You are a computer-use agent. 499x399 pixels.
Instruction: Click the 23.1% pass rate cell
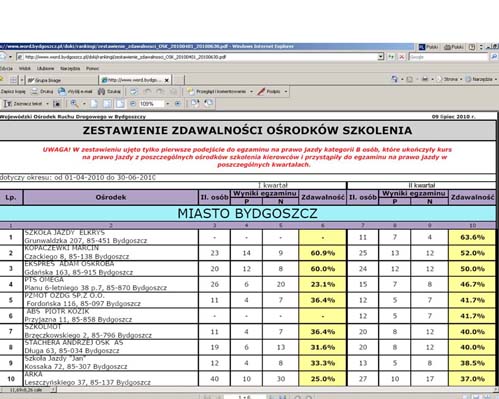point(323,284)
